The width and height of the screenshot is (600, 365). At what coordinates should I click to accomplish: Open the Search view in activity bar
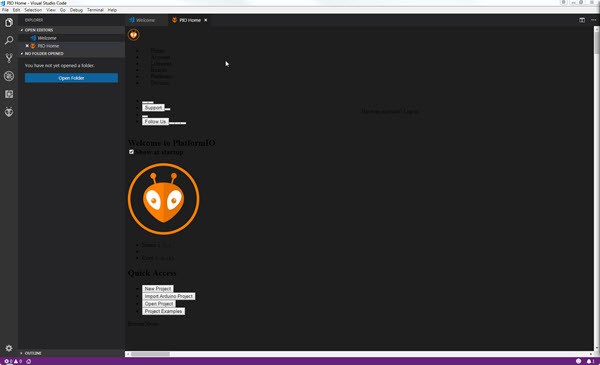[9, 40]
